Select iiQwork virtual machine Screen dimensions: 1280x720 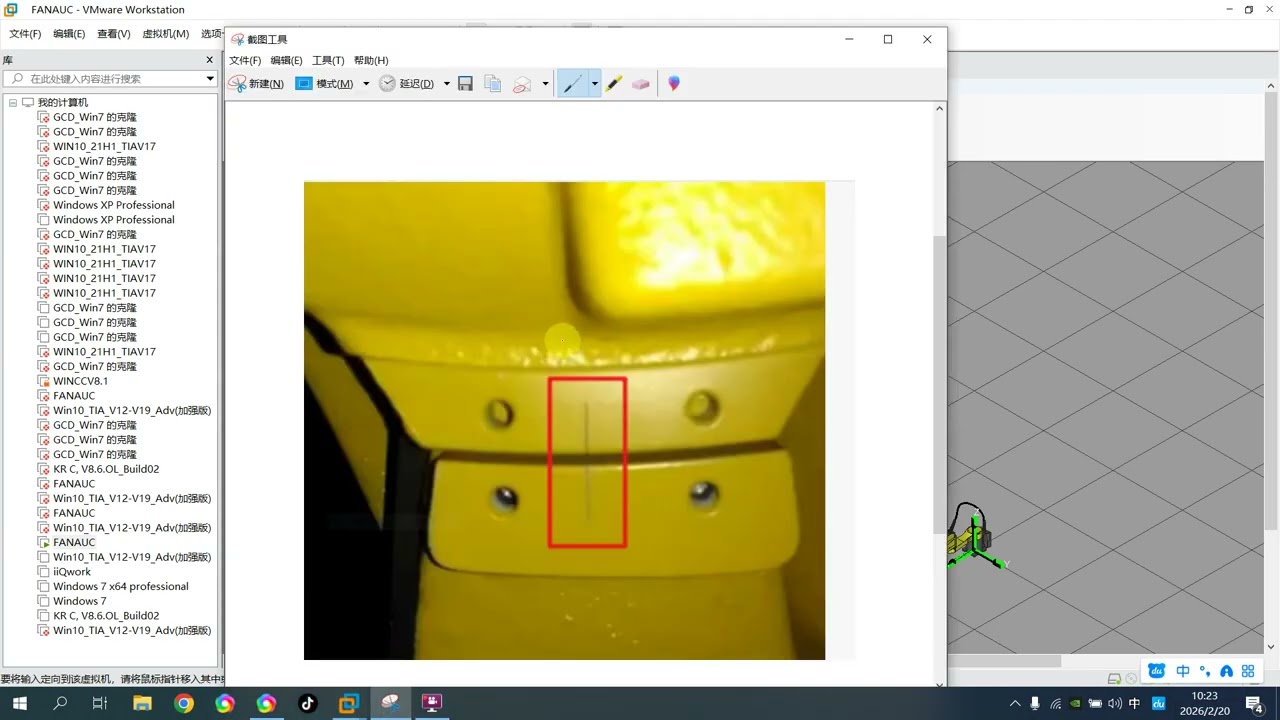72,572
